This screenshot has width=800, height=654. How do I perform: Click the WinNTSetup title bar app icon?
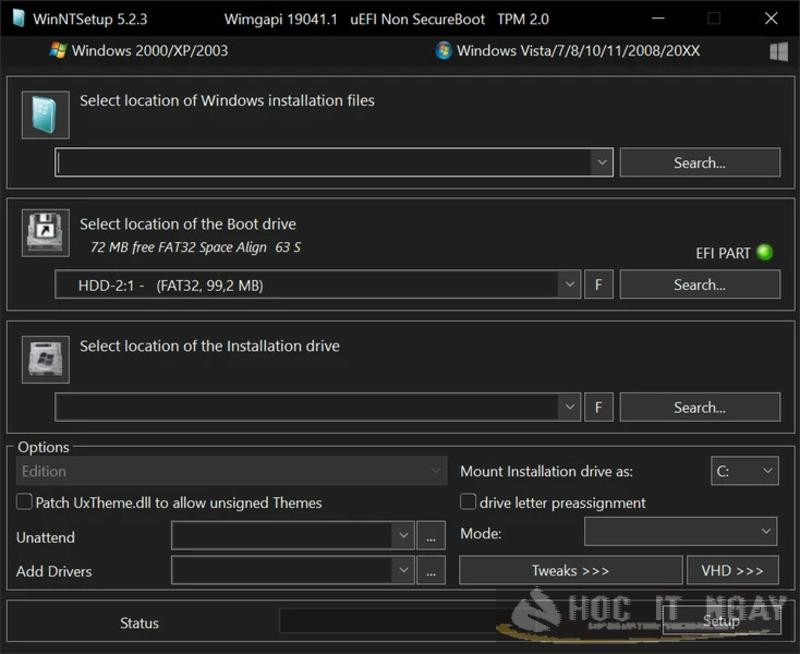click(x=18, y=19)
